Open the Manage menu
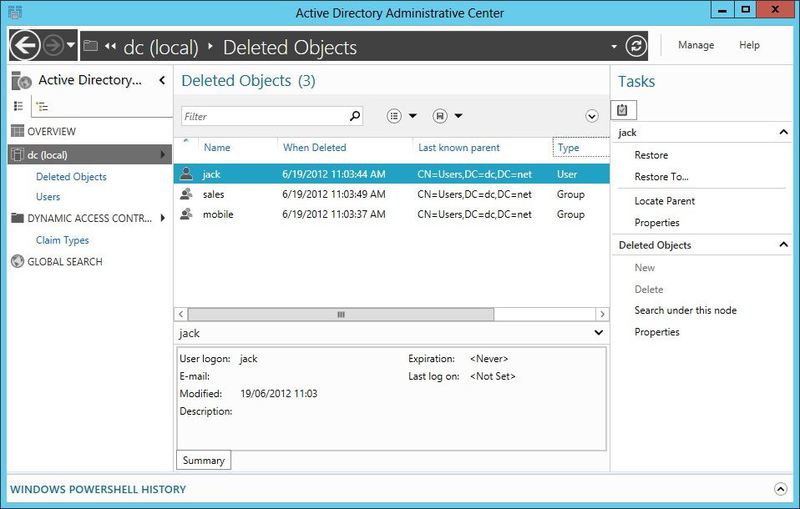 (696, 45)
